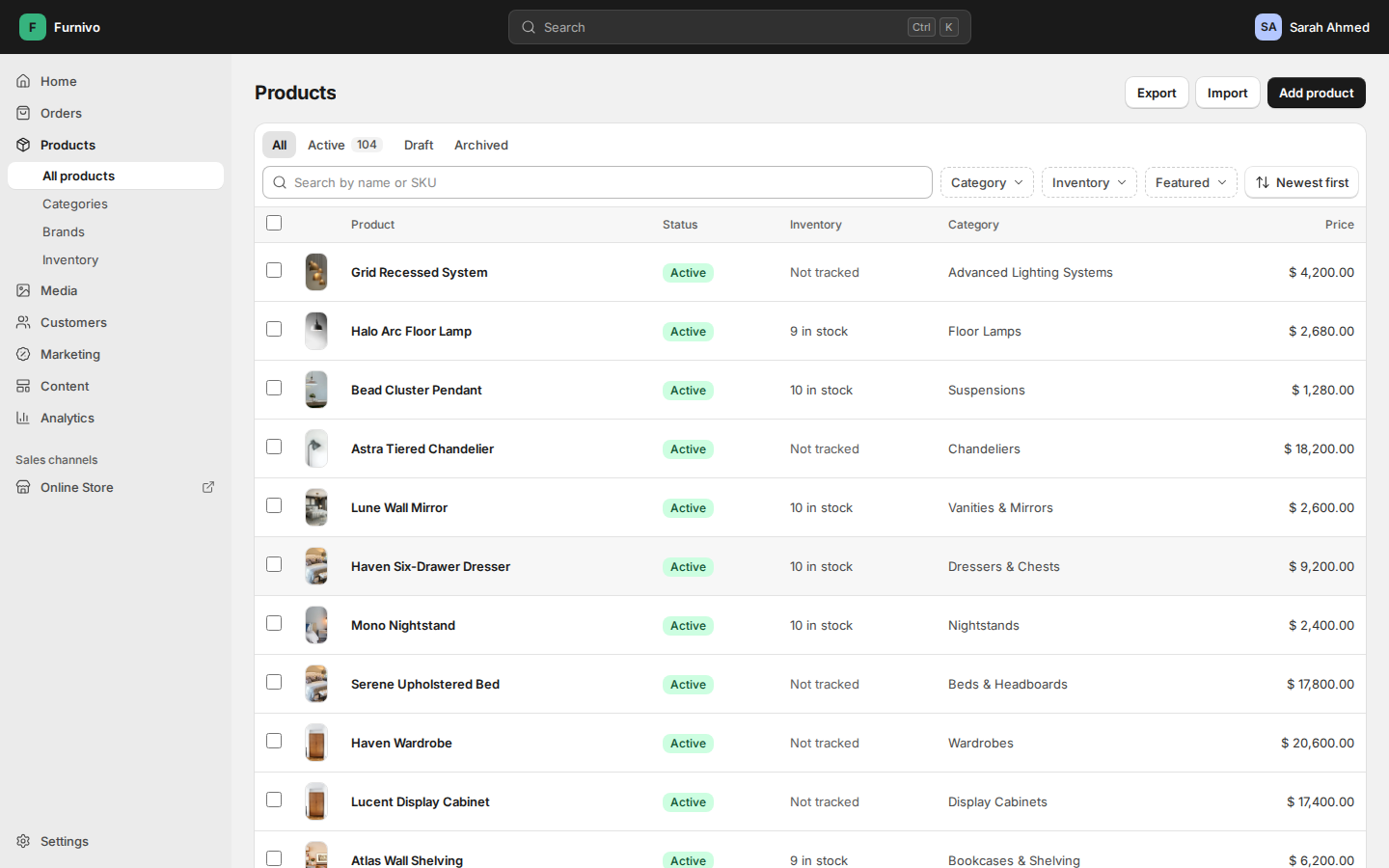Check the Haven Wardrobe row checkbox
1389x868 pixels.
click(x=274, y=741)
